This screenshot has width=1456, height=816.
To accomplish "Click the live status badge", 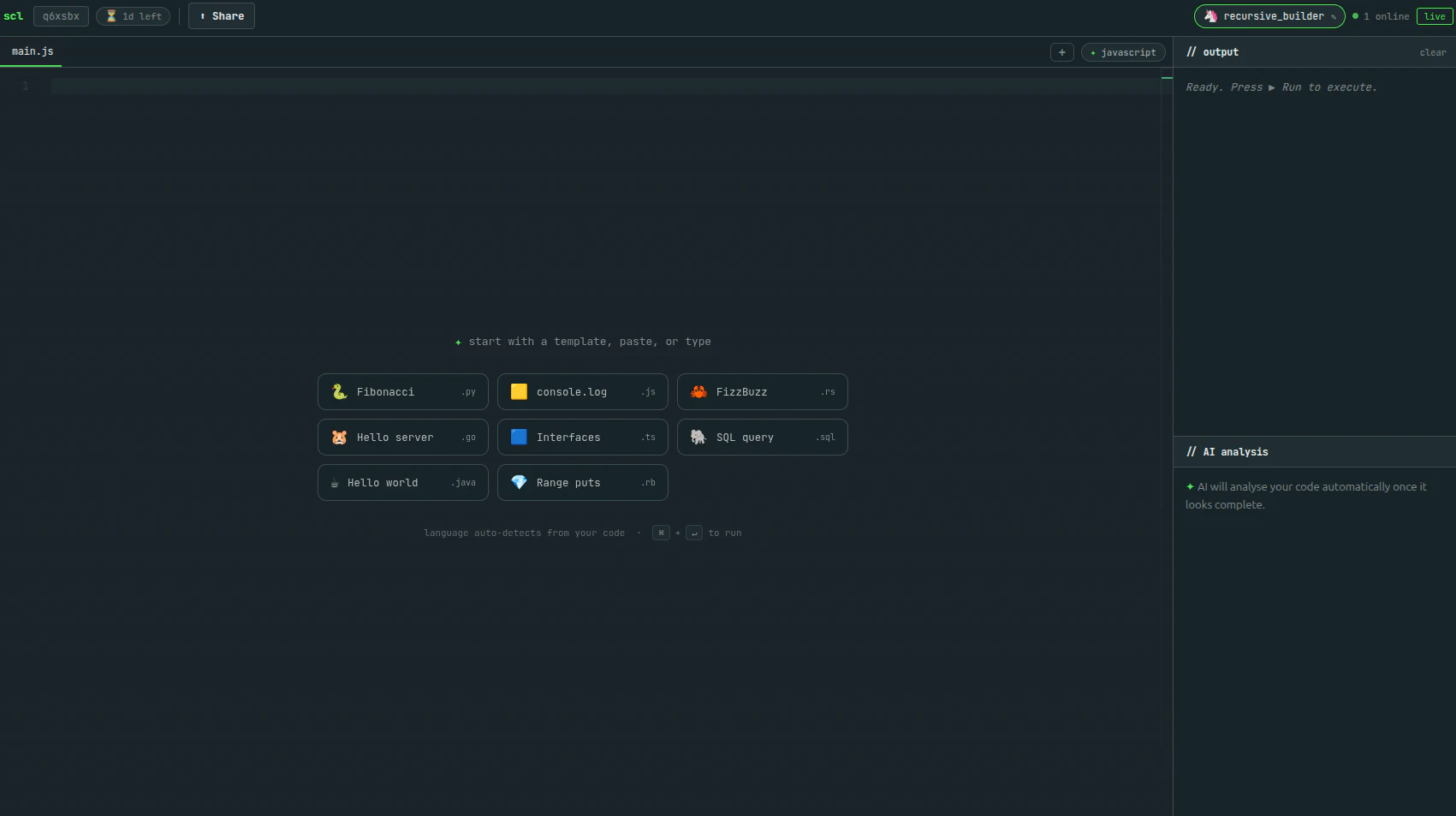I will click(1435, 16).
